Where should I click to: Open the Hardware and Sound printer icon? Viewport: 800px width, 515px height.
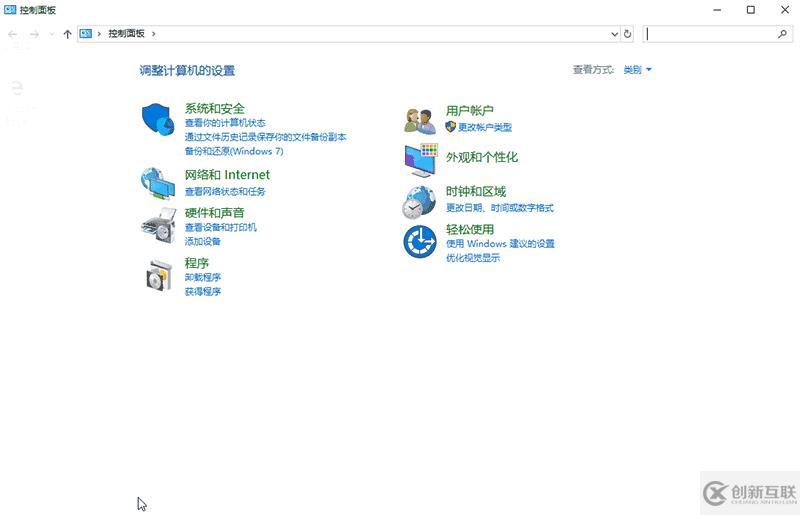[x=159, y=225]
